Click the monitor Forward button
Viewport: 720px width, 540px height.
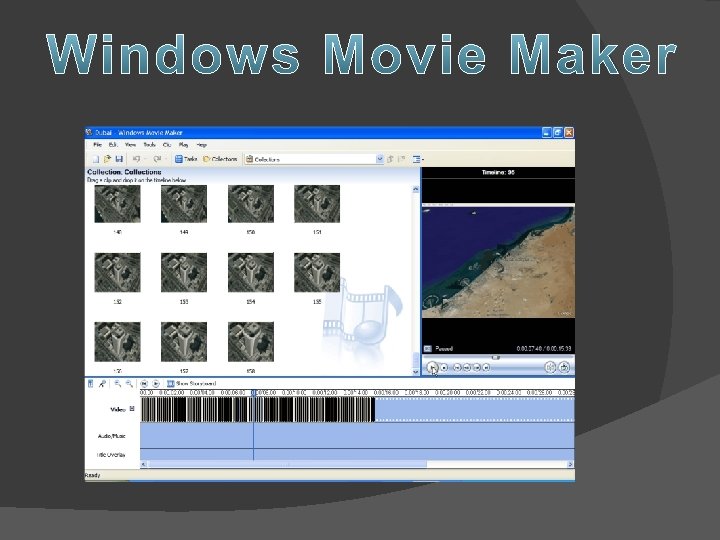click(486, 367)
